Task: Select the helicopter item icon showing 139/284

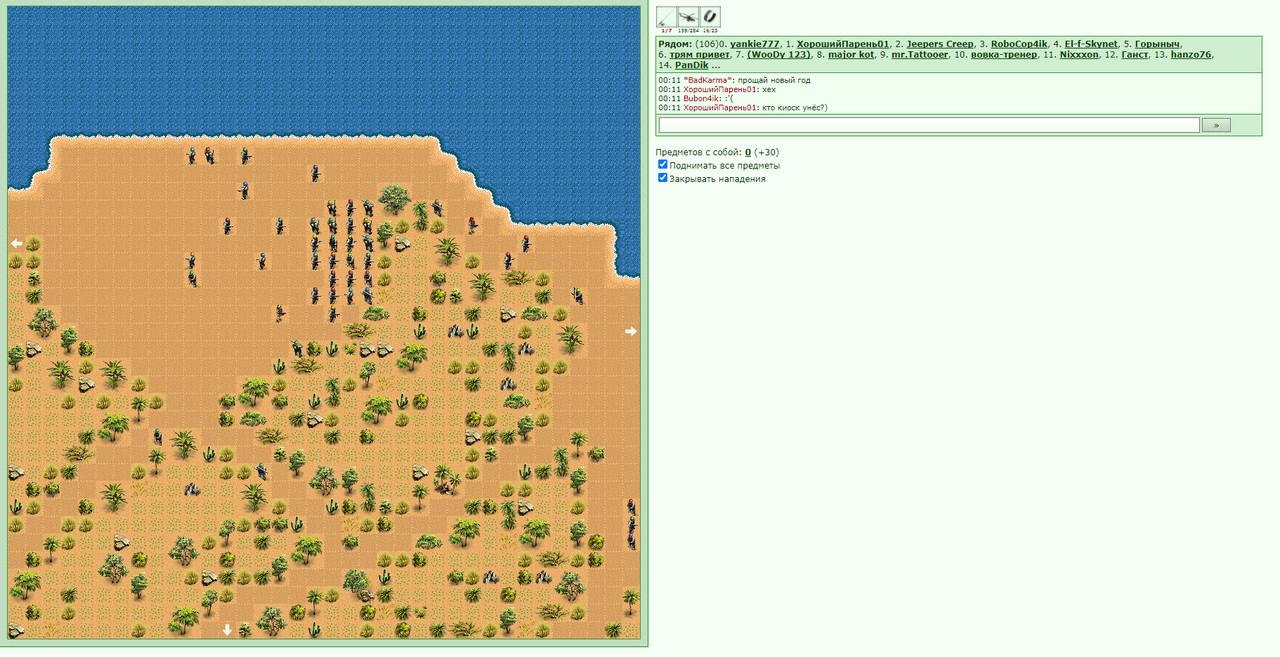Action: click(x=688, y=16)
